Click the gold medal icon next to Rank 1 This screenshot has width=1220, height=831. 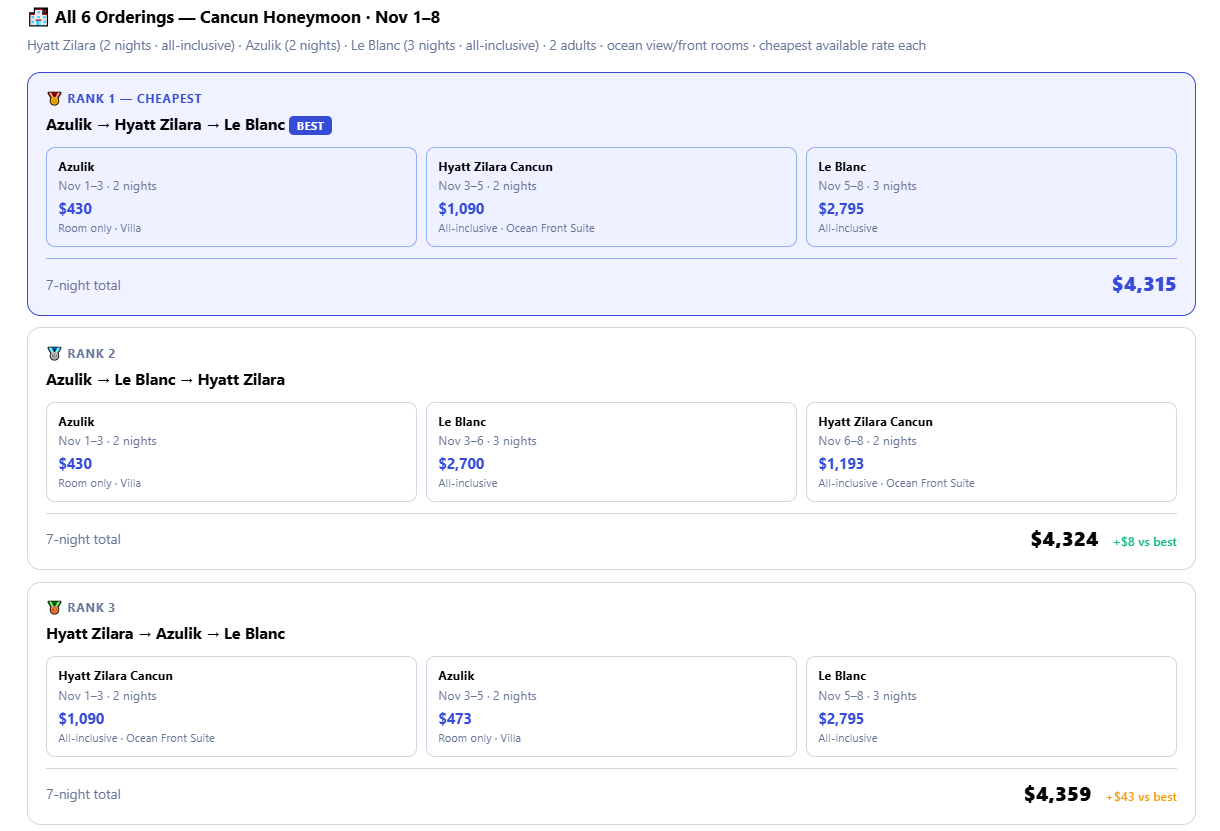[x=54, y=98]
